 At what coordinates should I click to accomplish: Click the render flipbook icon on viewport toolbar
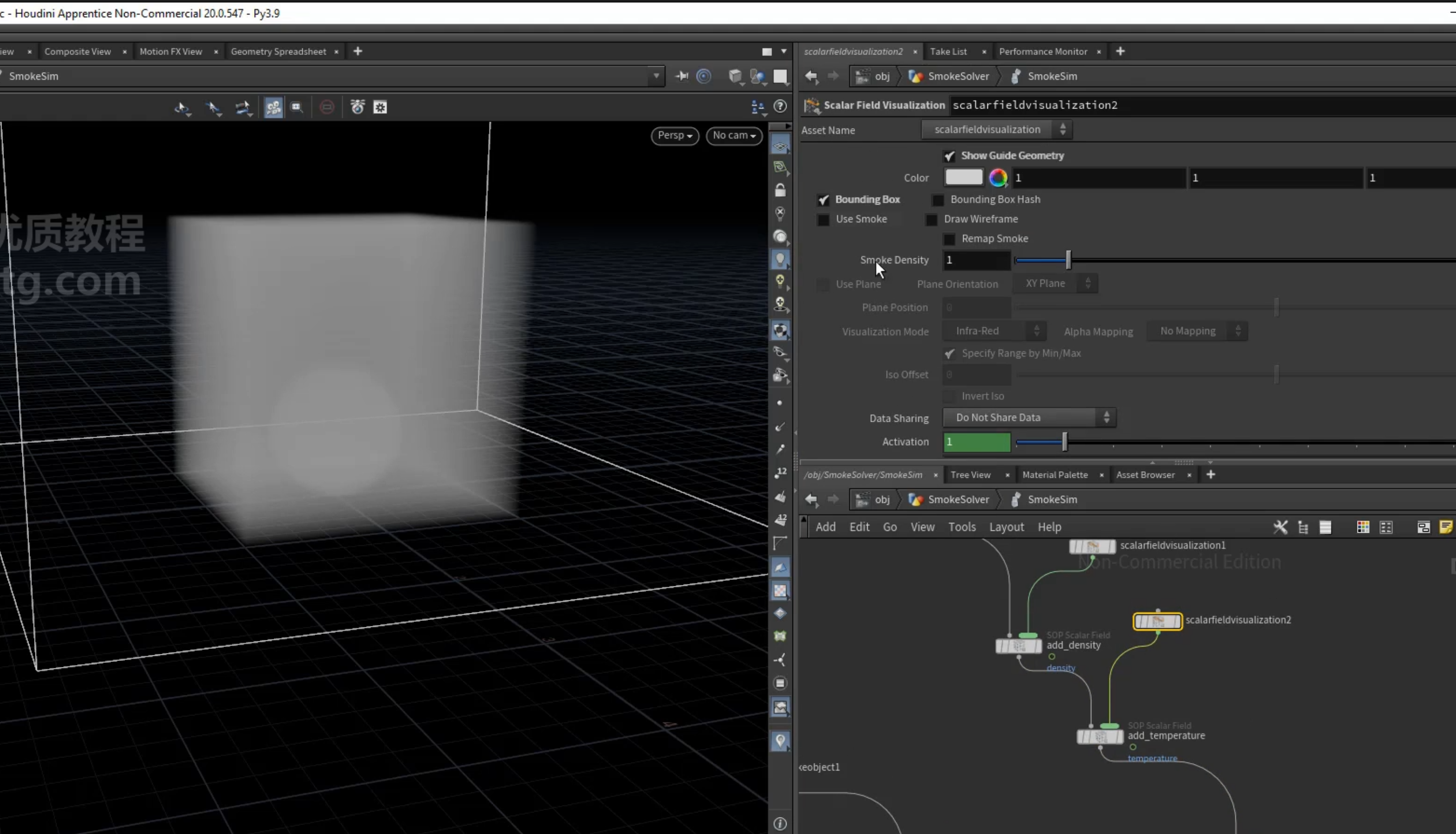pos(297,107)
